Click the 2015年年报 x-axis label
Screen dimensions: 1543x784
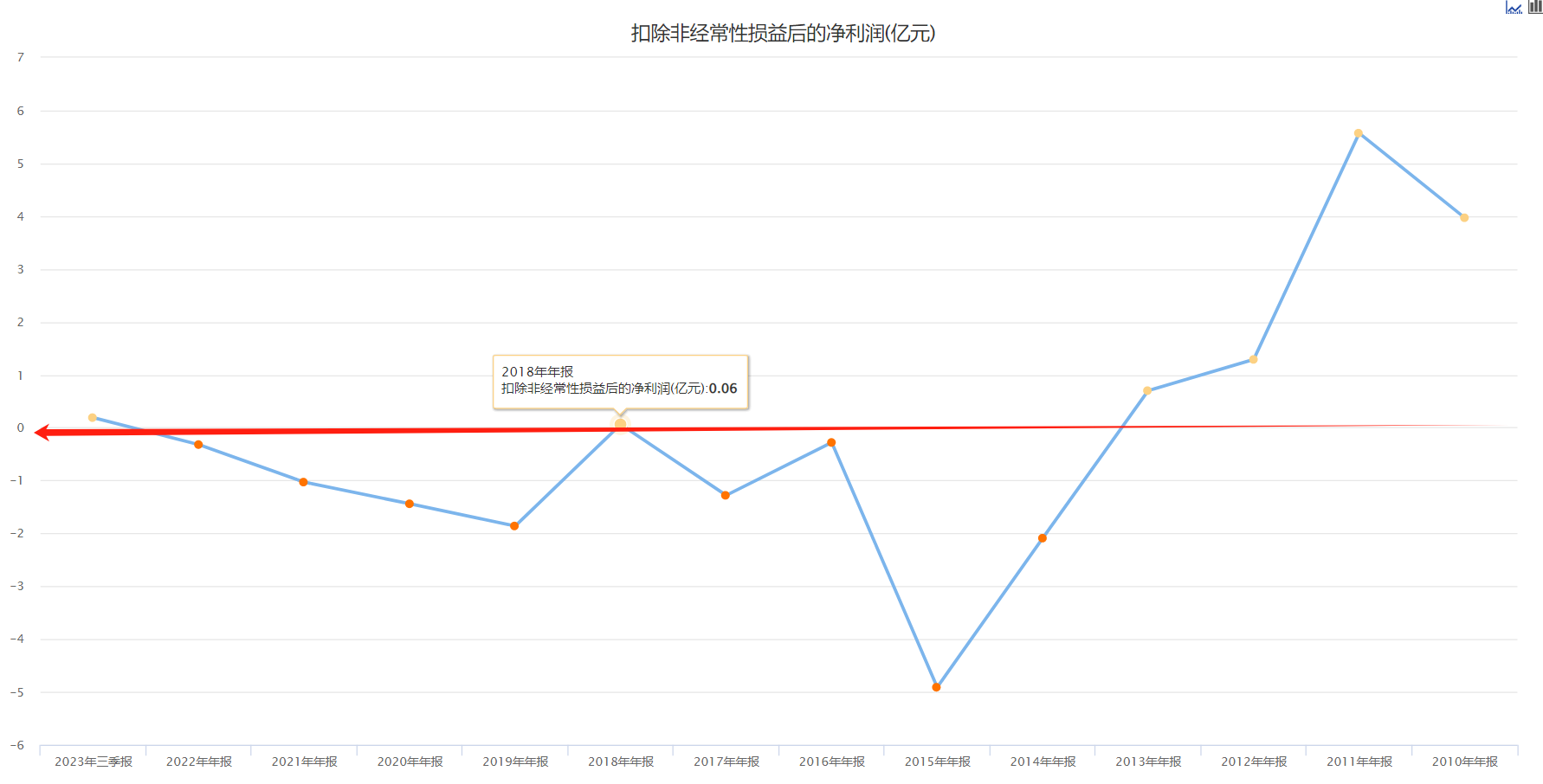(x=937, y=762)
